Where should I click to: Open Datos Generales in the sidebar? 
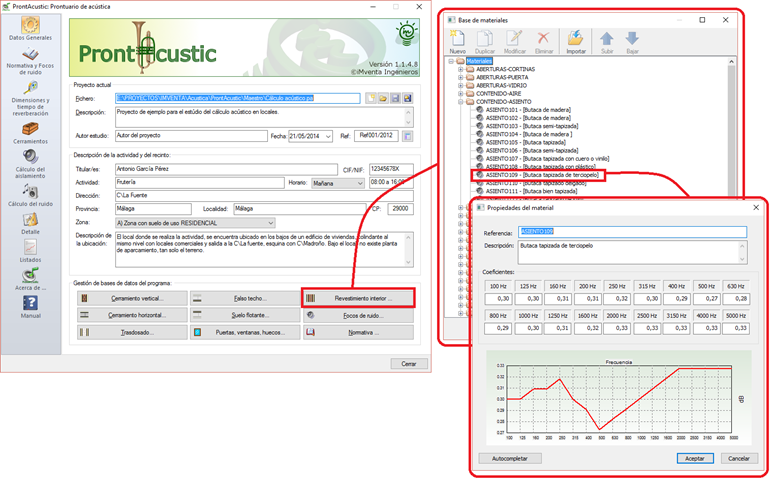point(30,28)
